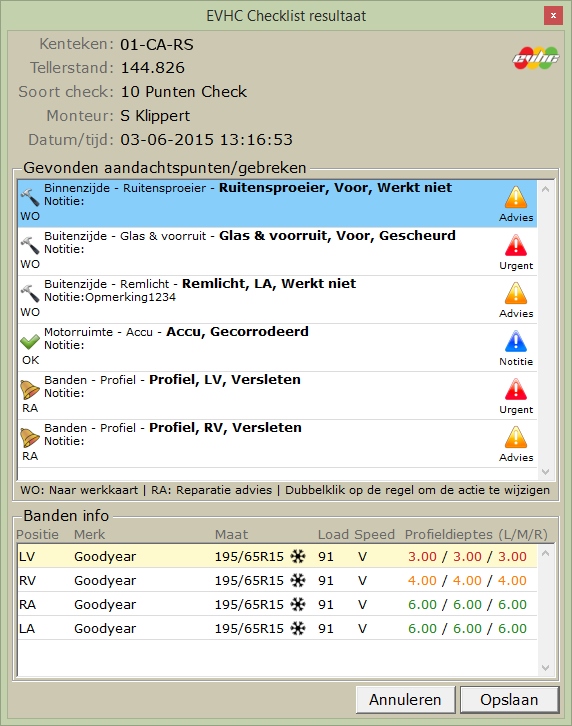The width and height of the screenshot is (572, 726).
Task: Click the EVHC logo at top right
Action: point(535,58)
